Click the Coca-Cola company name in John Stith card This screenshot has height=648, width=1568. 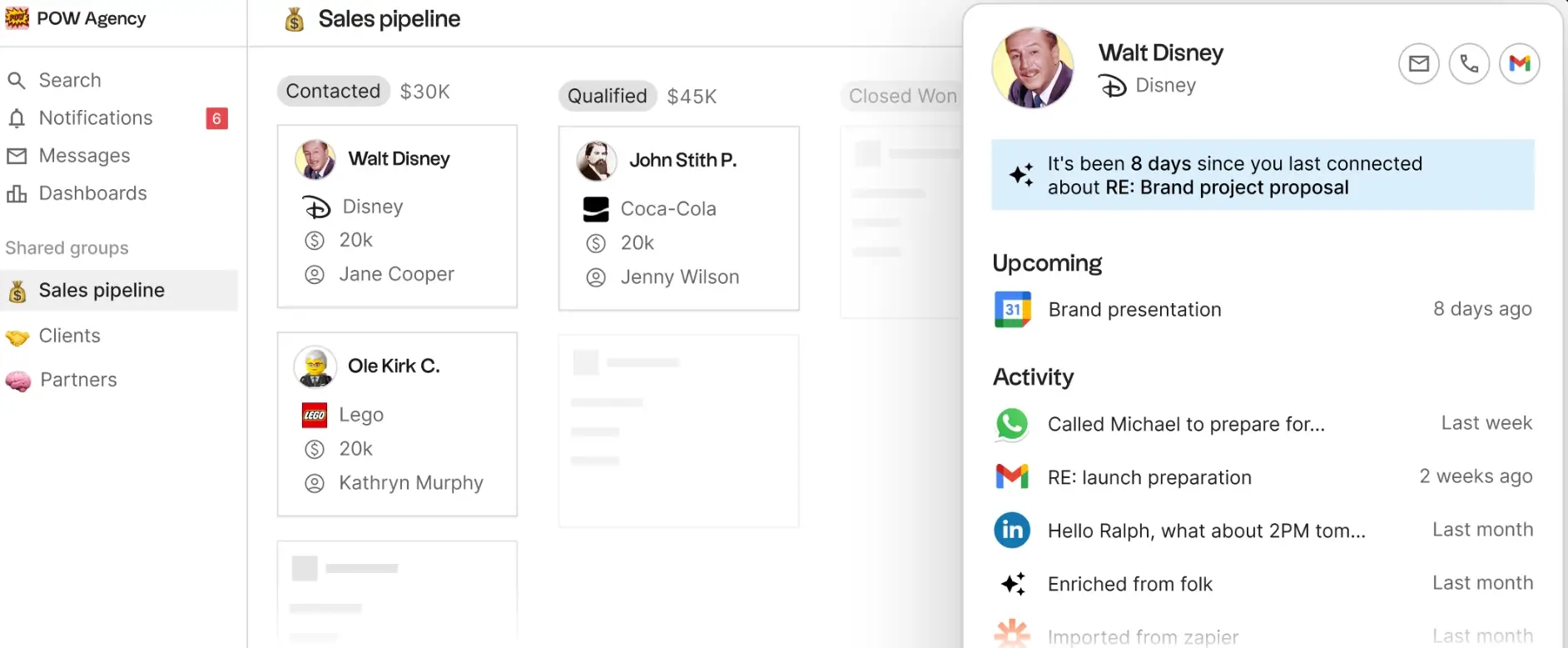click(x=668, y=209)
